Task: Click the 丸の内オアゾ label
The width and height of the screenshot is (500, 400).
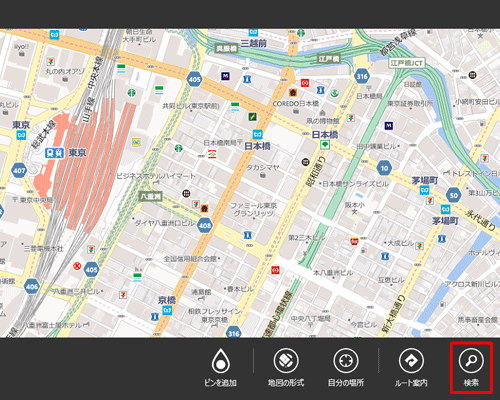Action: click(65, 71)
